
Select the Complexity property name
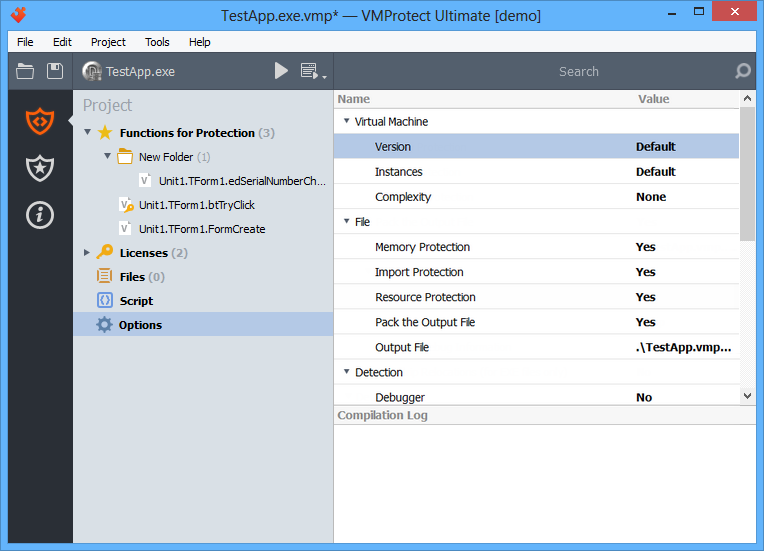click(403, 197)
